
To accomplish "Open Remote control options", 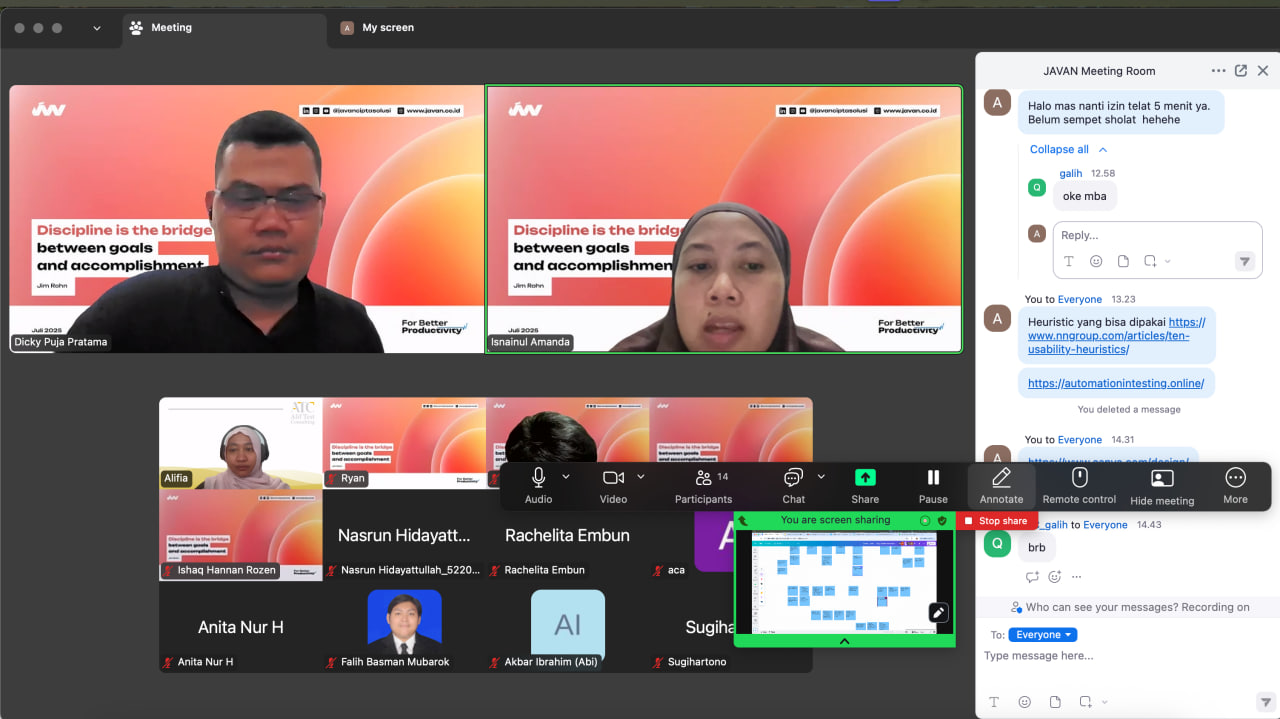I will tap(1079, 485).
